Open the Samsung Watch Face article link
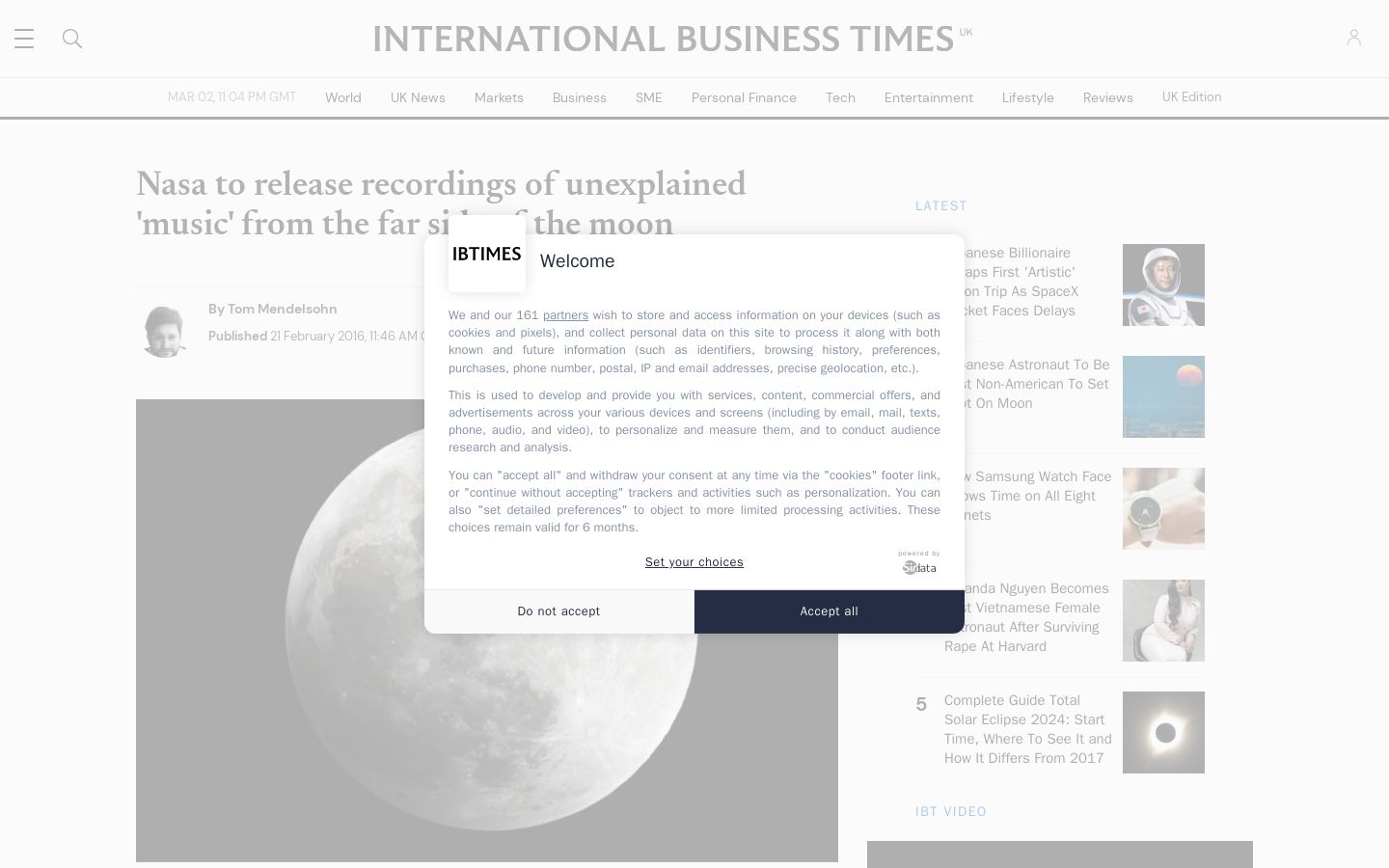 click(1028, 496)
